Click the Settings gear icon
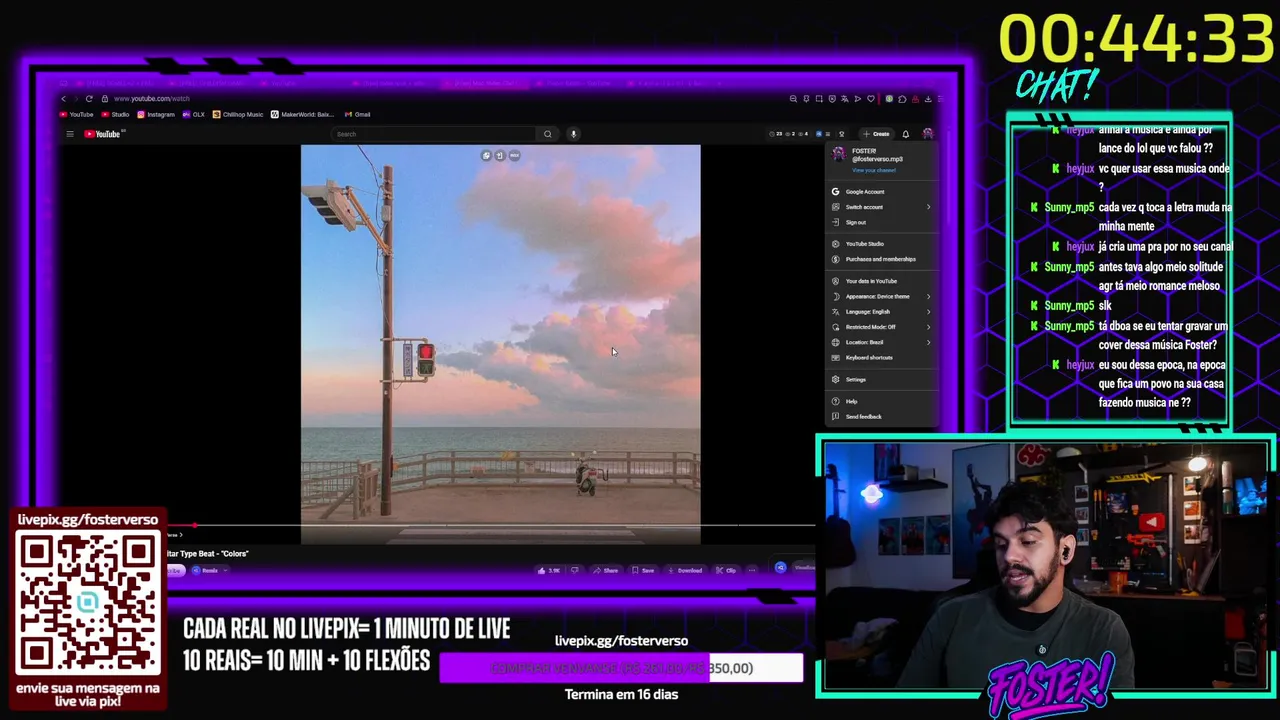The width and height of the screenshot is (1280, 720). click(x=835, y=379)
